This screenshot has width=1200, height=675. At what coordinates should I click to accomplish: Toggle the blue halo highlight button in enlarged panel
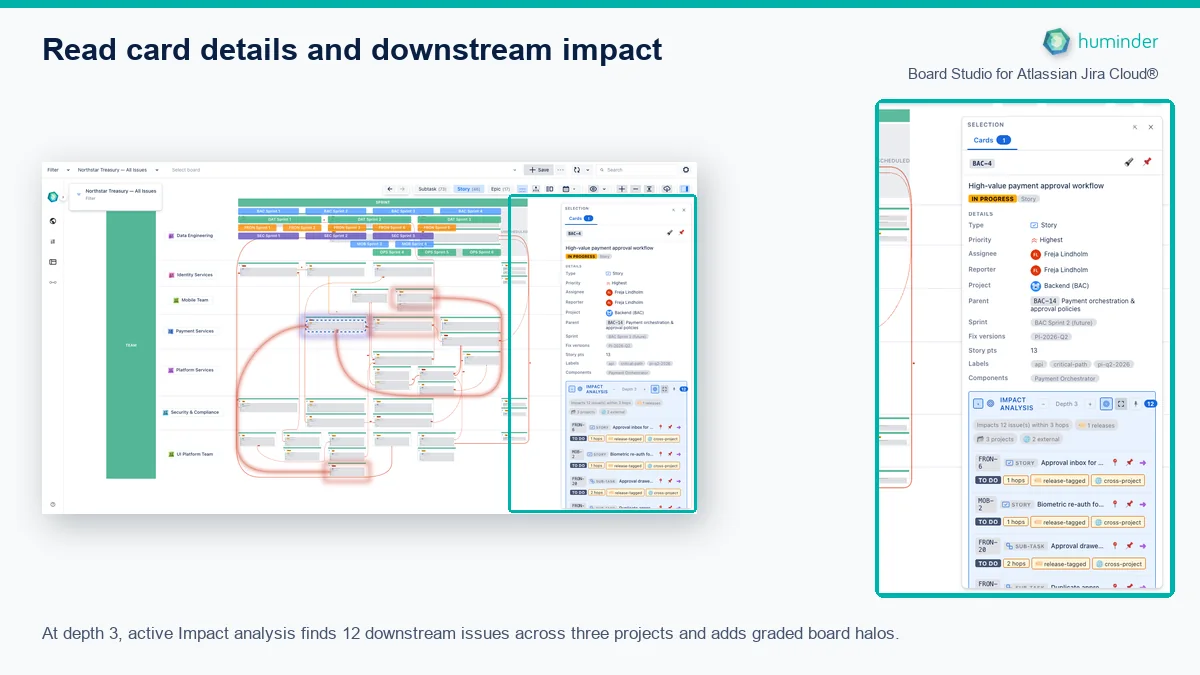point(1106,404)
